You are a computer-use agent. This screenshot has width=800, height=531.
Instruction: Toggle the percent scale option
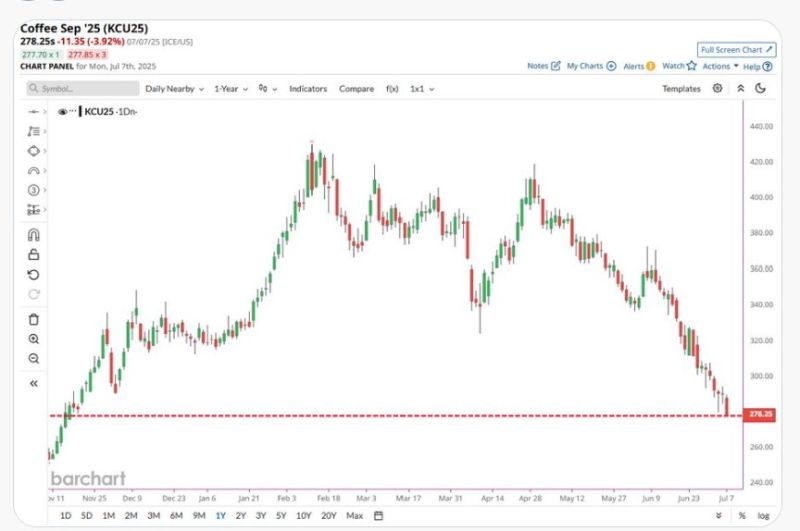[x=742, y=516]
